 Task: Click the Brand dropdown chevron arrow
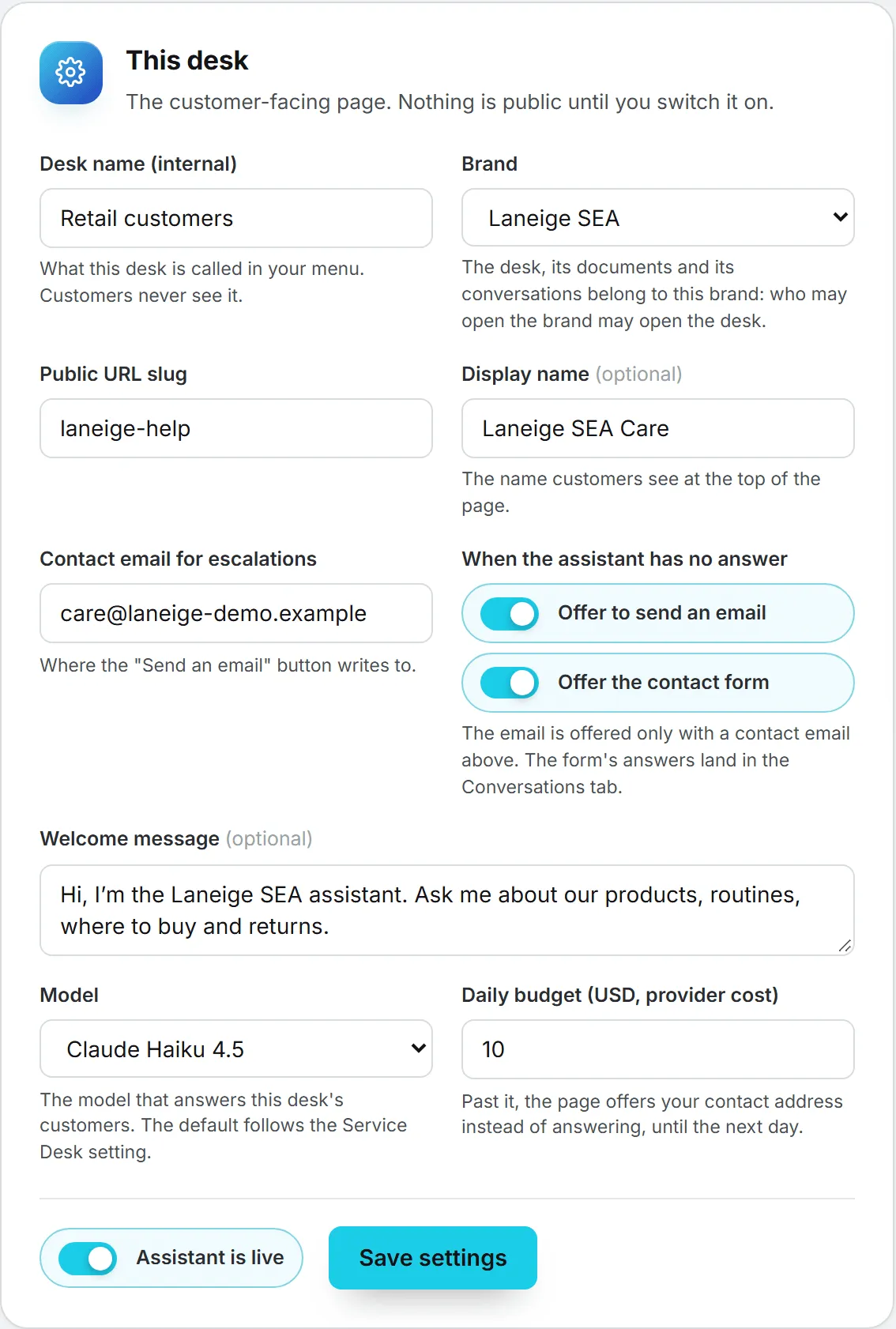point(840,216)
